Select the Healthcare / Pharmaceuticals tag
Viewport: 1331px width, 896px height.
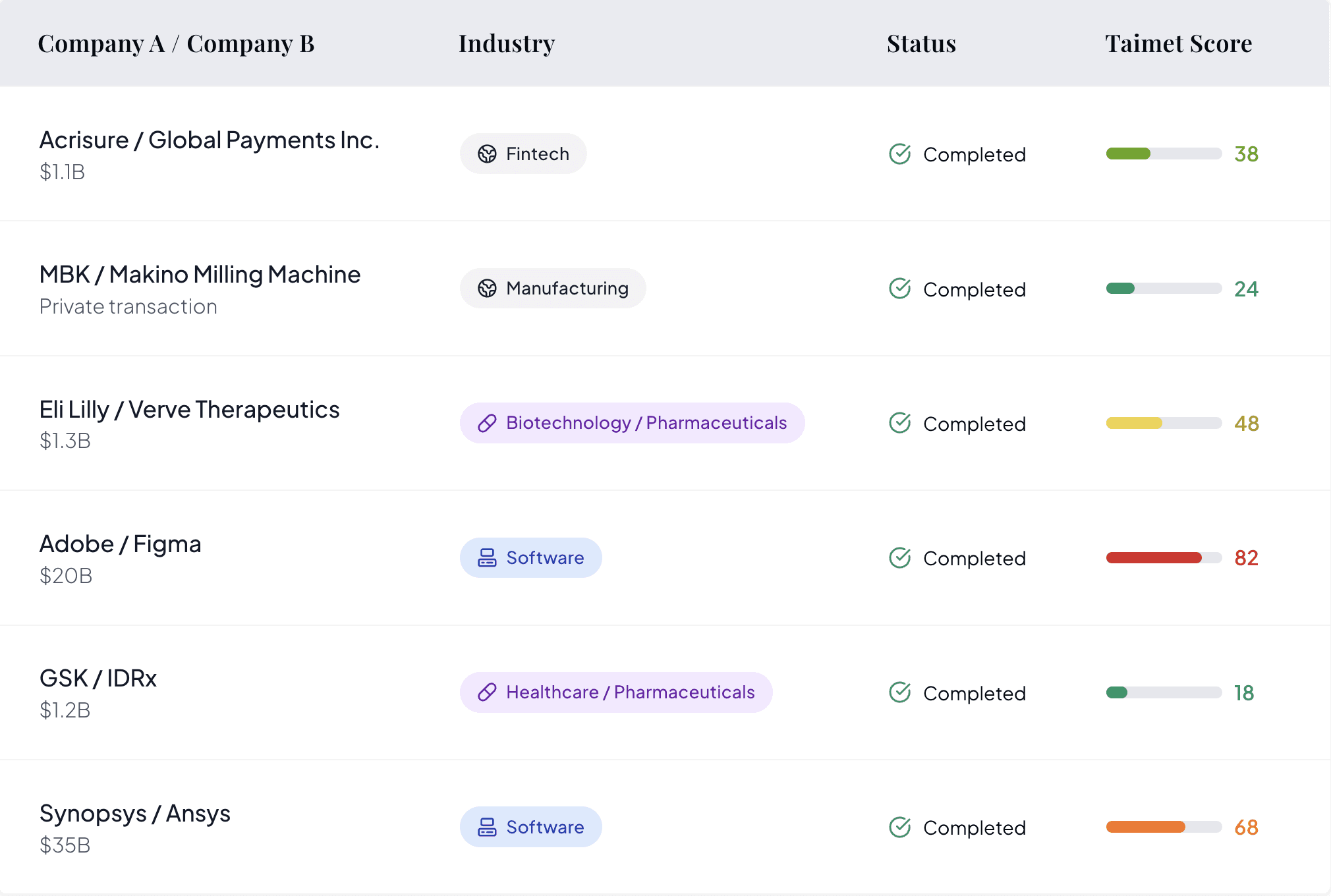pyautogui.click(x=616, y=692)
